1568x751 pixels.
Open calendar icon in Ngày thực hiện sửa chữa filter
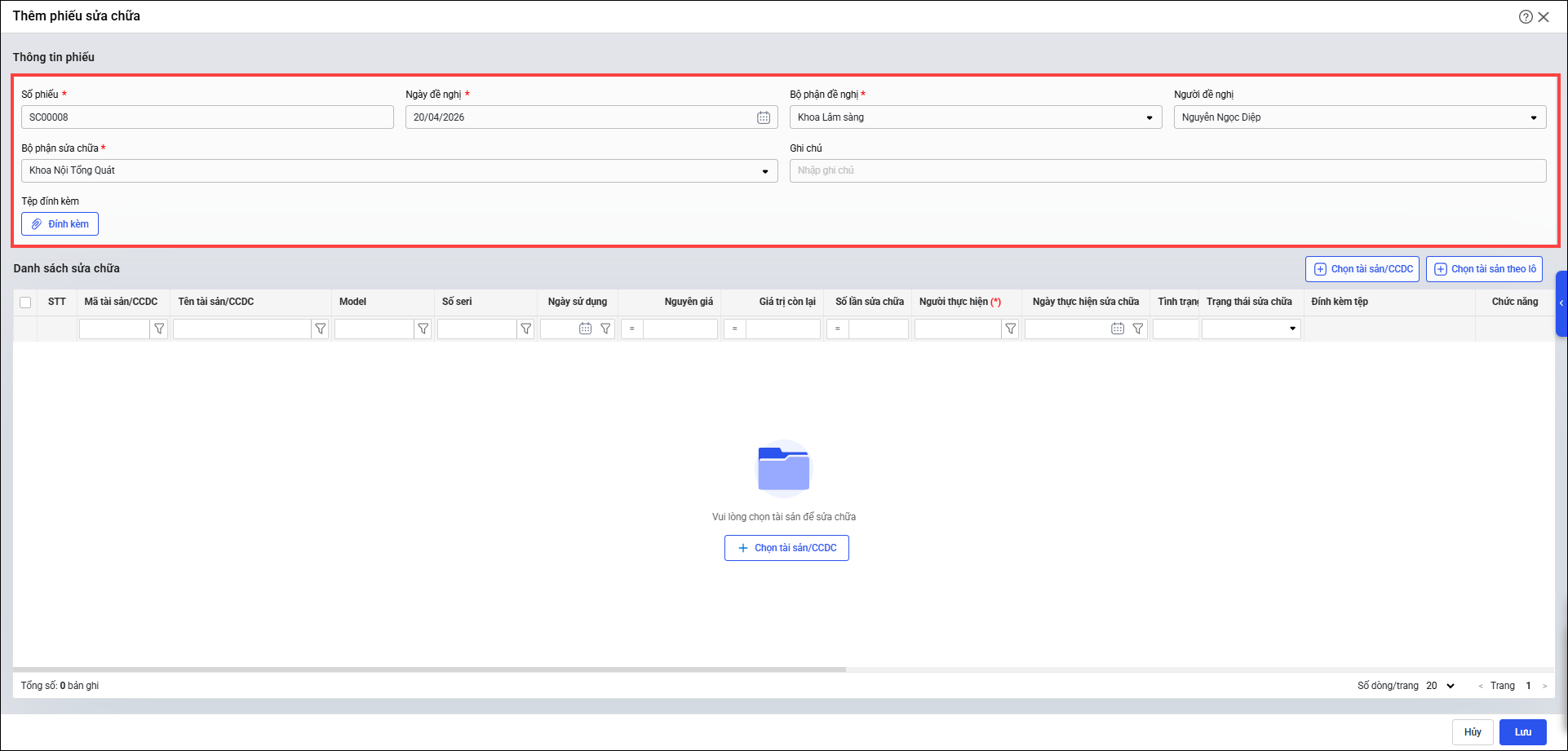click(x=1118, y=329)
